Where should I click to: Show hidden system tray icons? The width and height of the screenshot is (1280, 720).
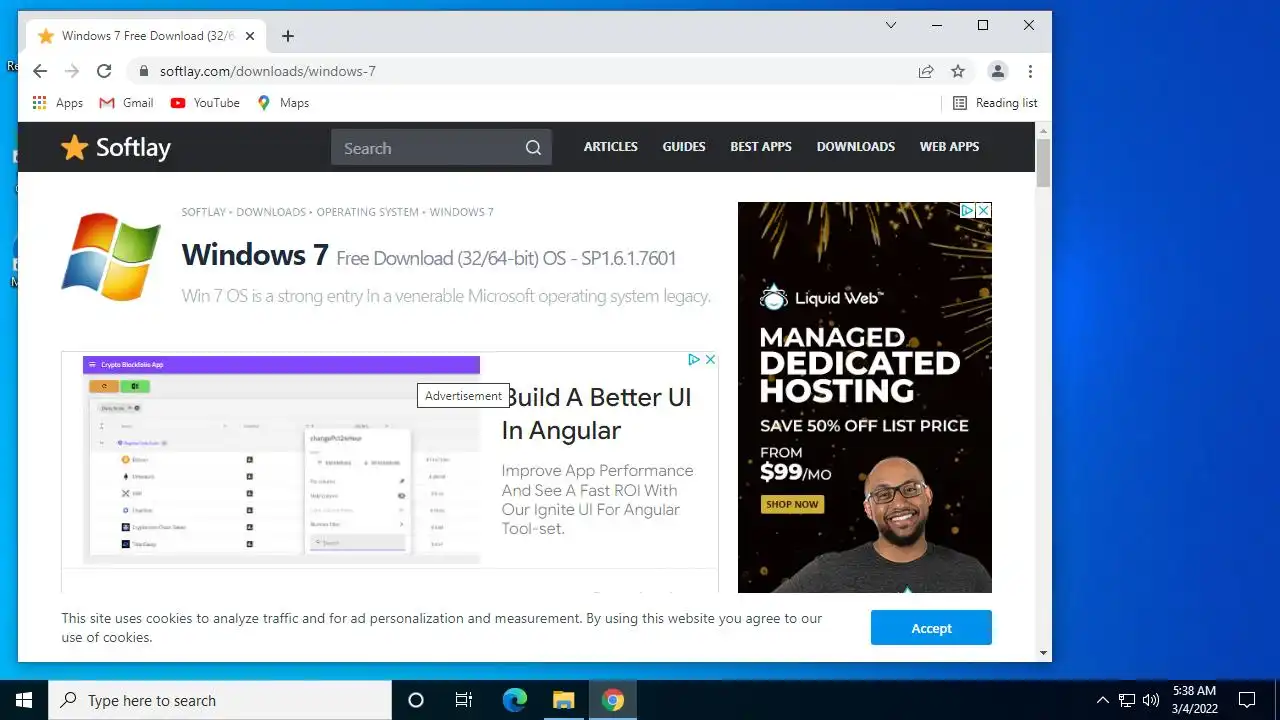click(1103, 700)
